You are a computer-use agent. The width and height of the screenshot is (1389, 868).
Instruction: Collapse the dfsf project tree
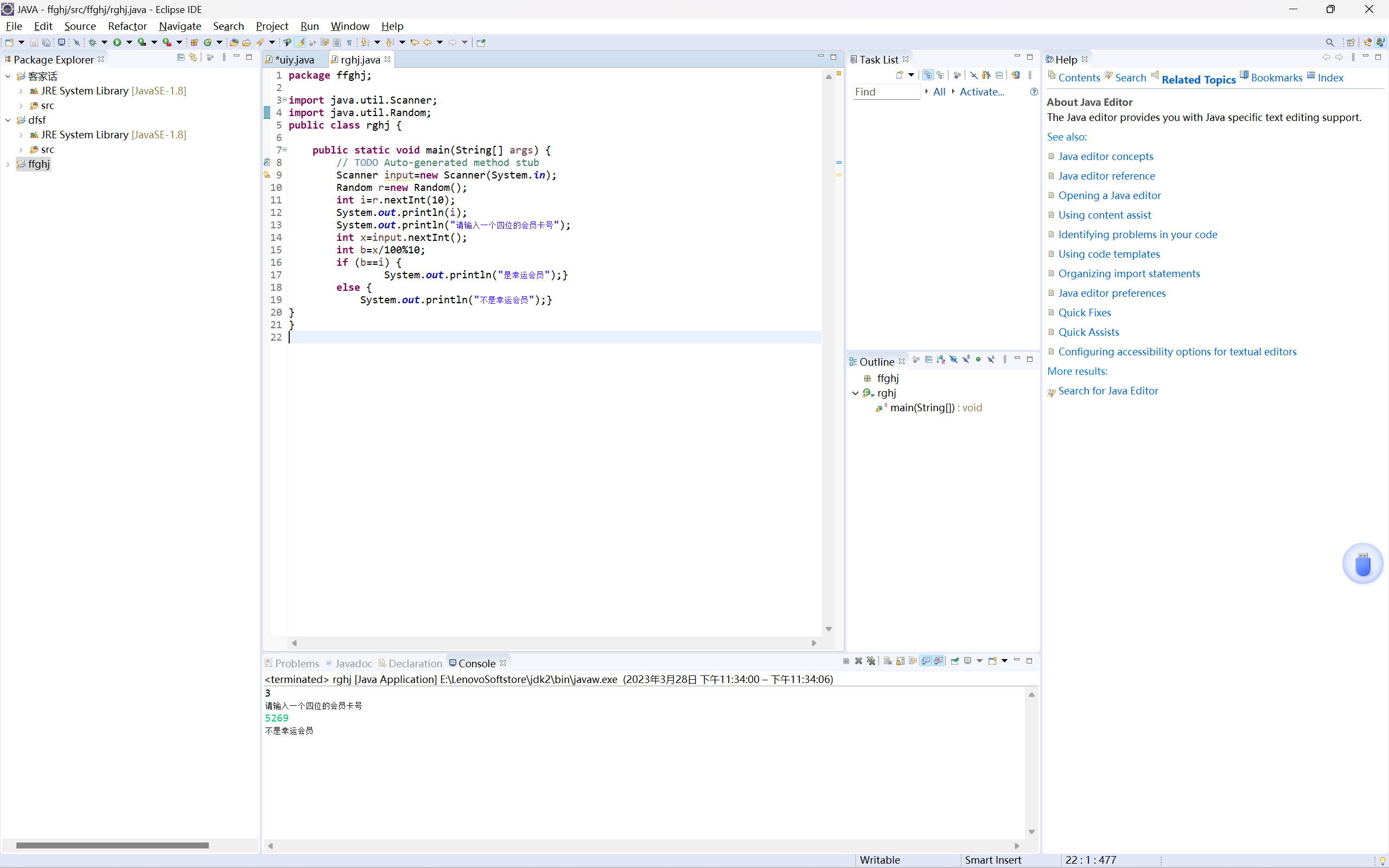8,120
